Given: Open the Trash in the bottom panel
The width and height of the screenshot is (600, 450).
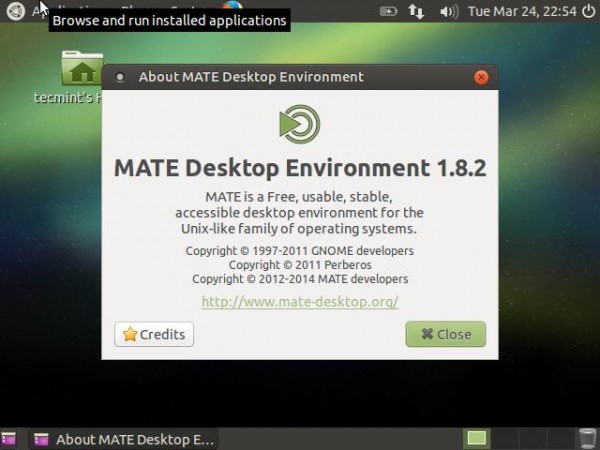Looking at the screenshot, I should [x=587, y=439].
